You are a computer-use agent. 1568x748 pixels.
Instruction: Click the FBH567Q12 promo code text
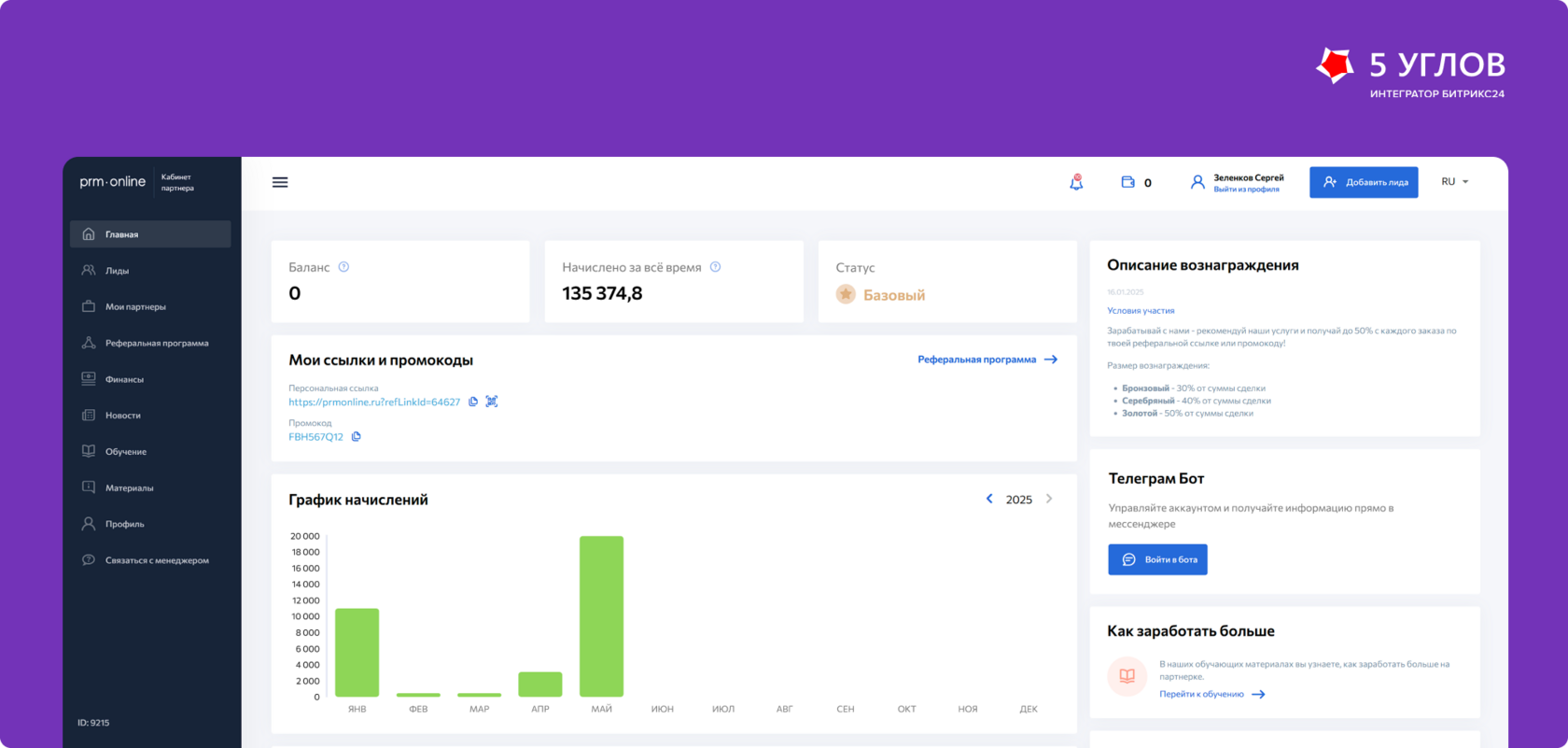(x=315, y=436)
